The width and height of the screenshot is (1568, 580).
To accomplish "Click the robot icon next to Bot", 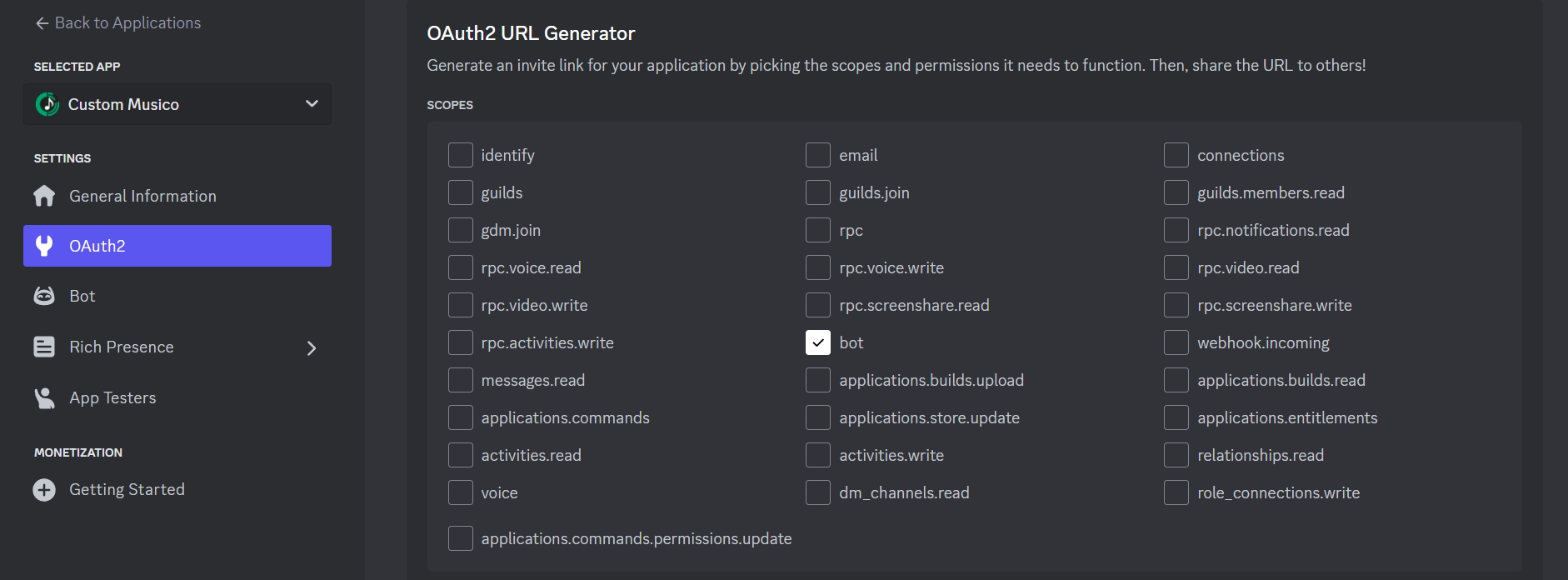I will pyautogui.click(x=44, y=296).
